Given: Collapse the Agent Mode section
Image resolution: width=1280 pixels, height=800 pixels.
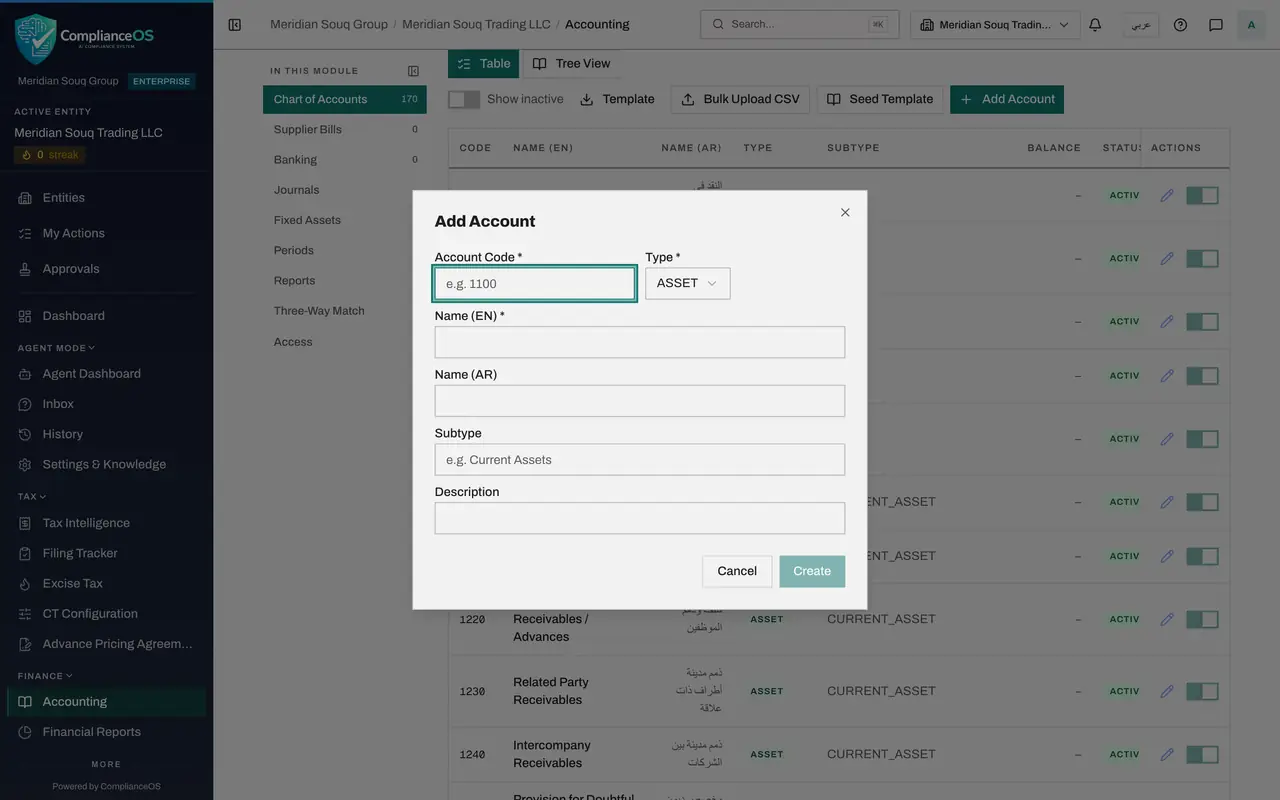Looking at the screenshot, I should coord(56,348).
